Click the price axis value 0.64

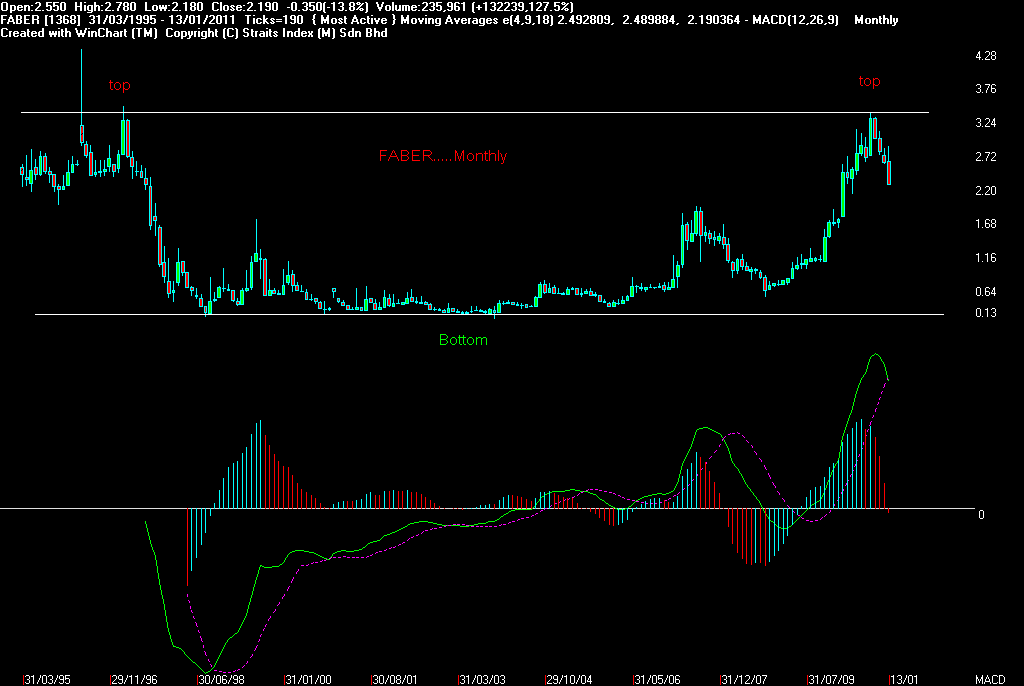[985, 292]
